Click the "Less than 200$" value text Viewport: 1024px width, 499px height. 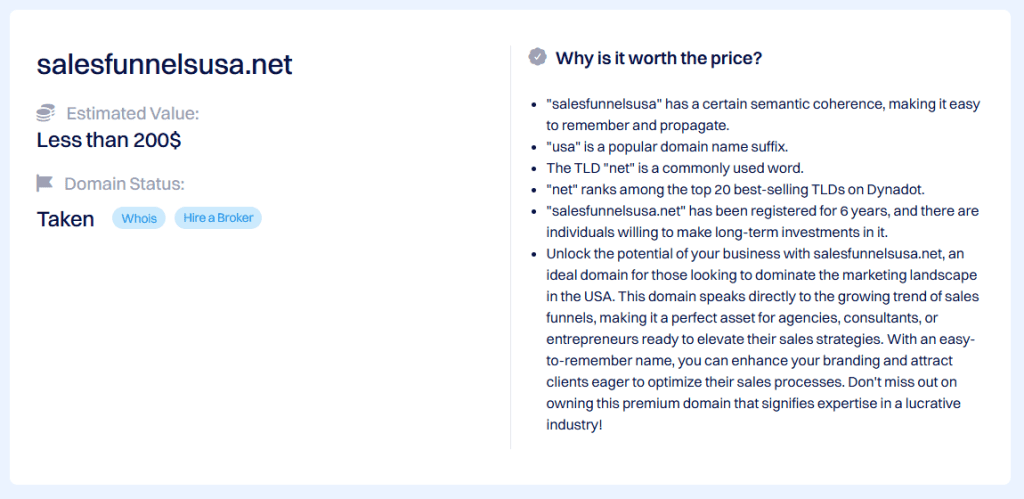pyautogui.click(x=109, y=140)
